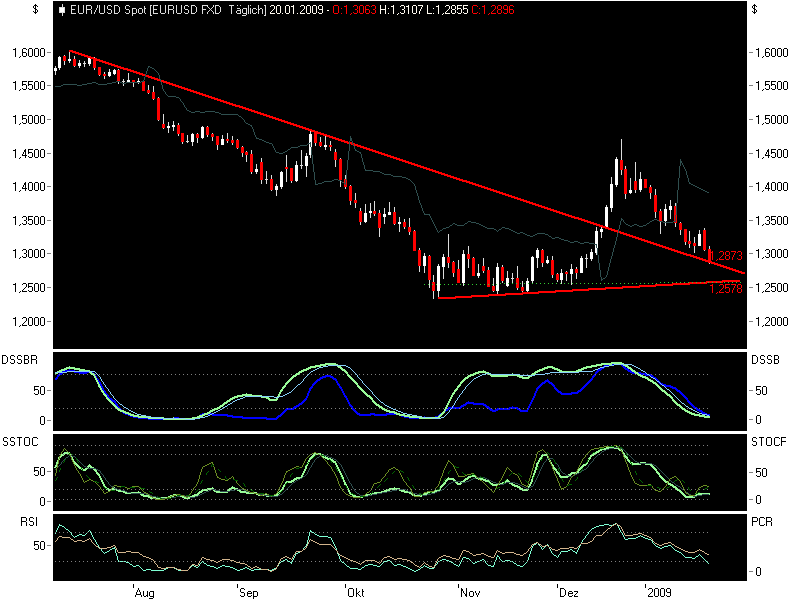The height and width of the screenshot is (600, 800).
Task: Click the 50 level beneath the RSI label
Action: coord(39,545)
